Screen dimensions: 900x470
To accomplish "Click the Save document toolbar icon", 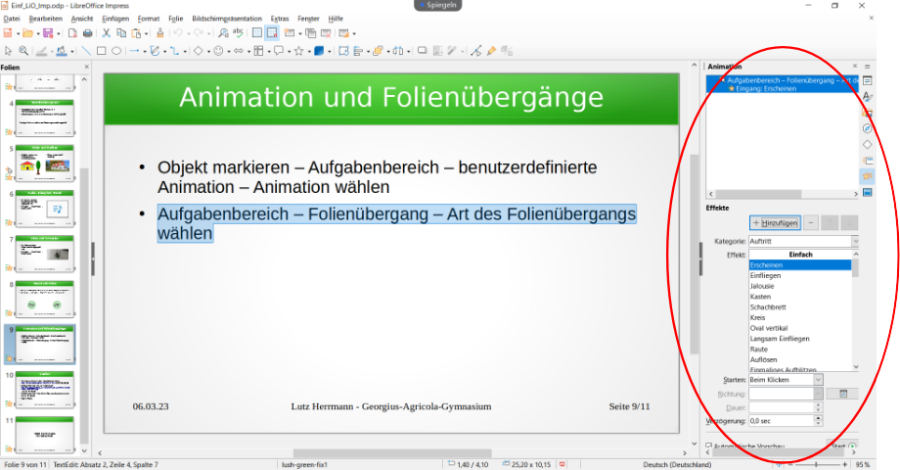I will click(47, 33).
